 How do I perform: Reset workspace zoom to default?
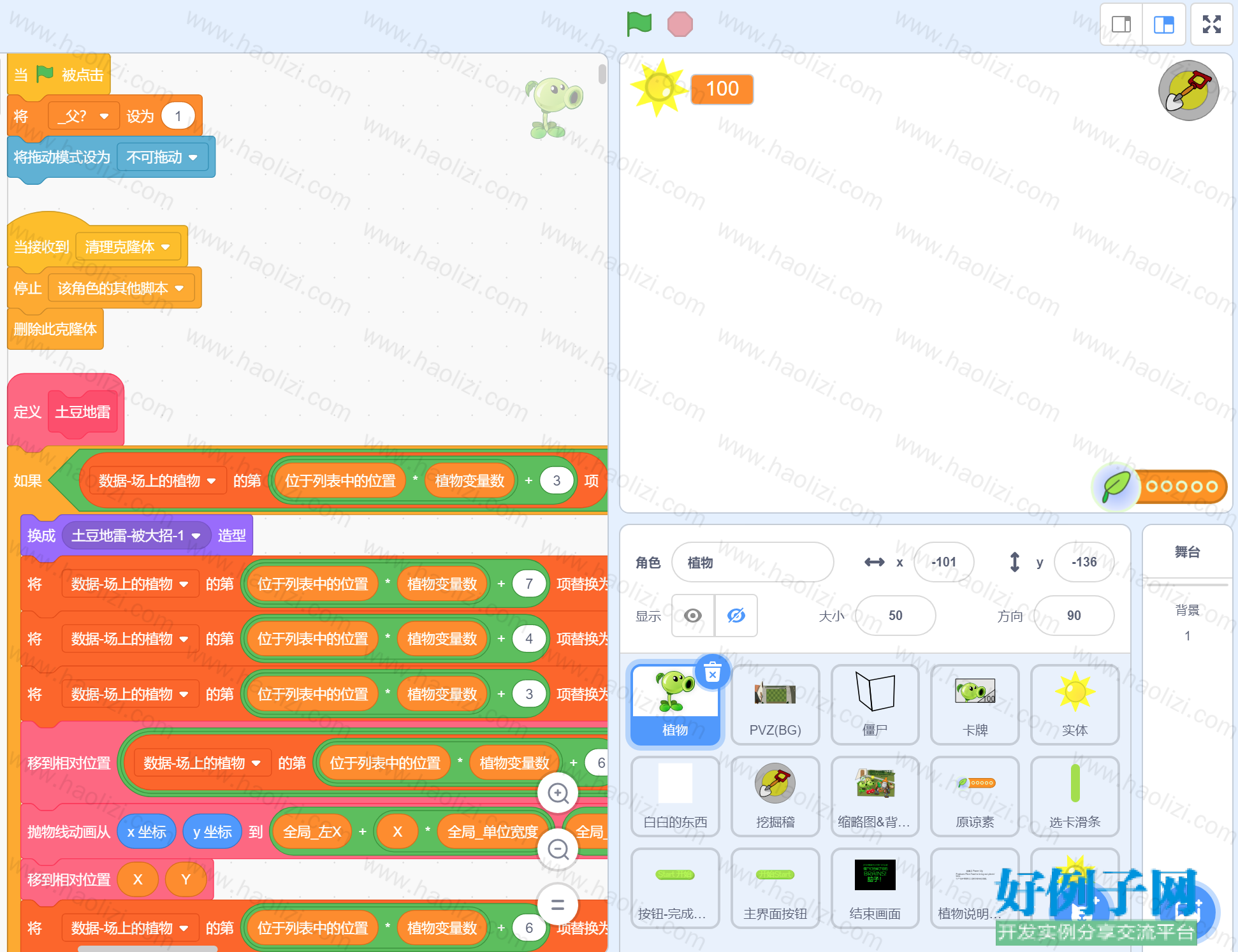(x=558, y=904)
